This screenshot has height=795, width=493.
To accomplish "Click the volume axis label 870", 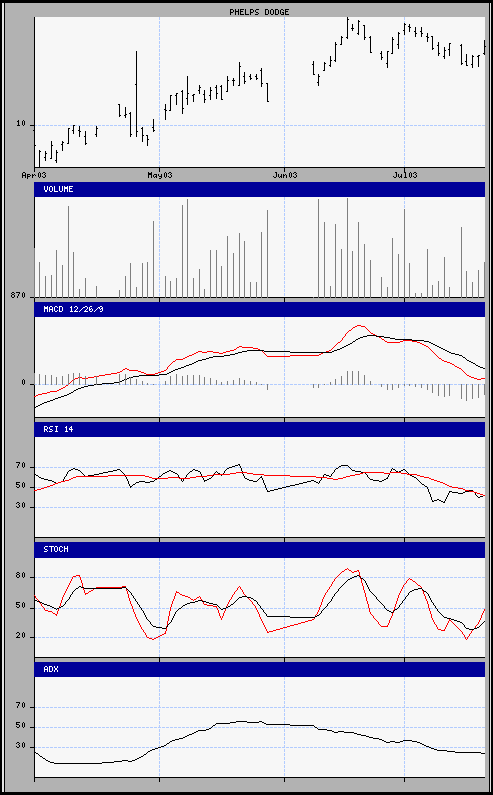I will 18,296.
